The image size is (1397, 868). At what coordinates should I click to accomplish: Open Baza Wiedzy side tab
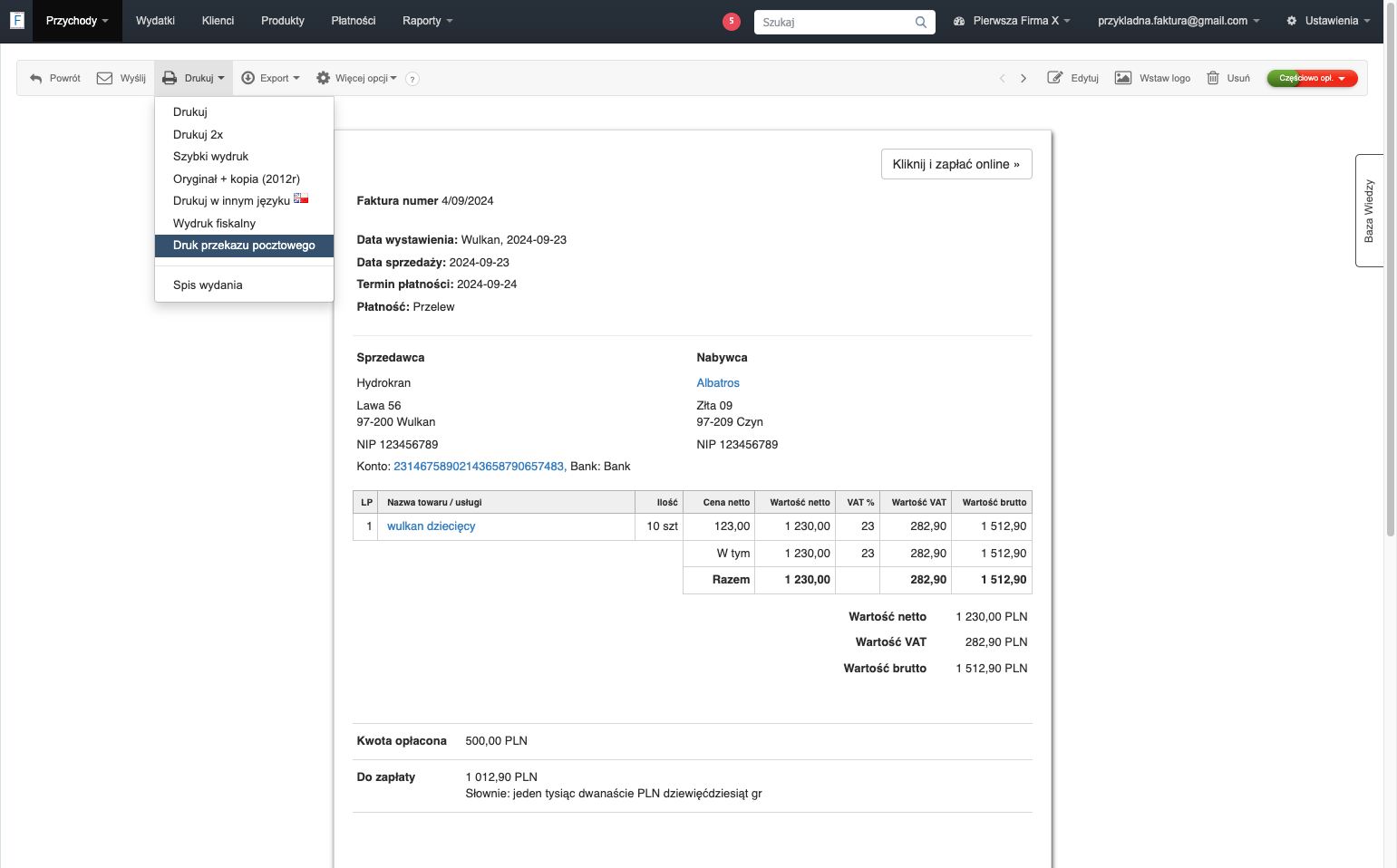click(x=1369, y=210)
